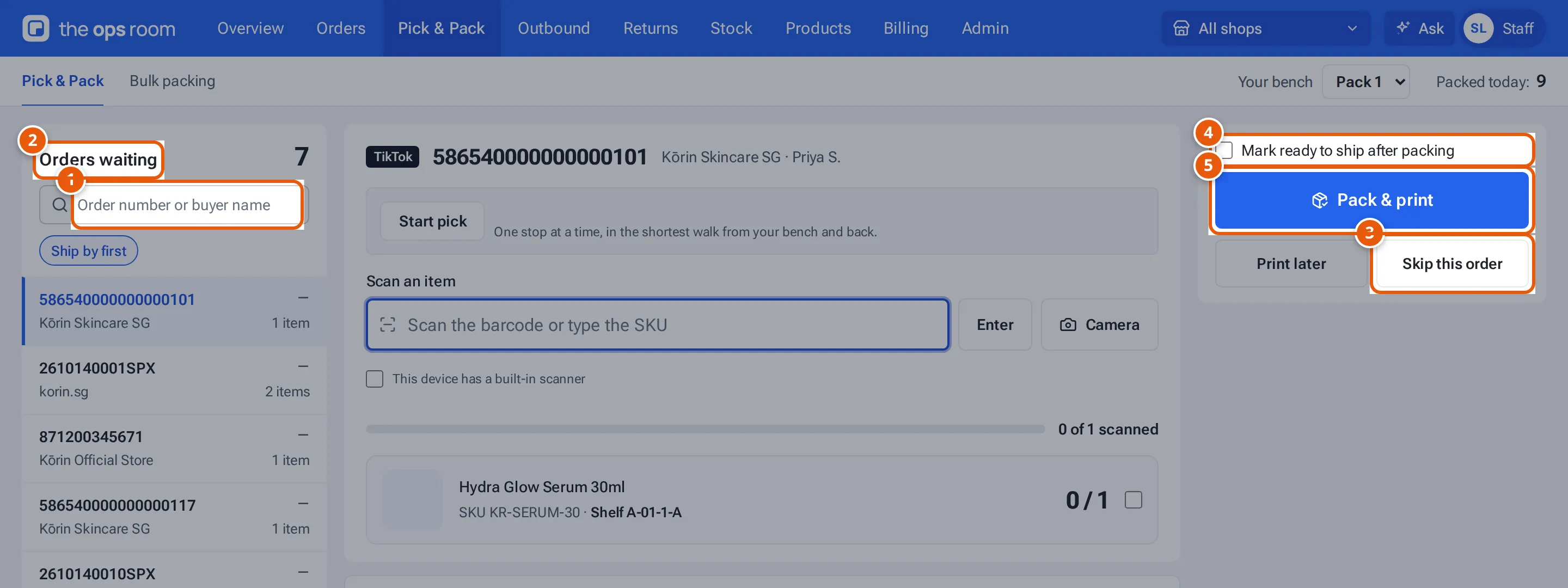Click Shelf A-01-1-A location text
This screenshot has width=1568, height=588.
635,512
